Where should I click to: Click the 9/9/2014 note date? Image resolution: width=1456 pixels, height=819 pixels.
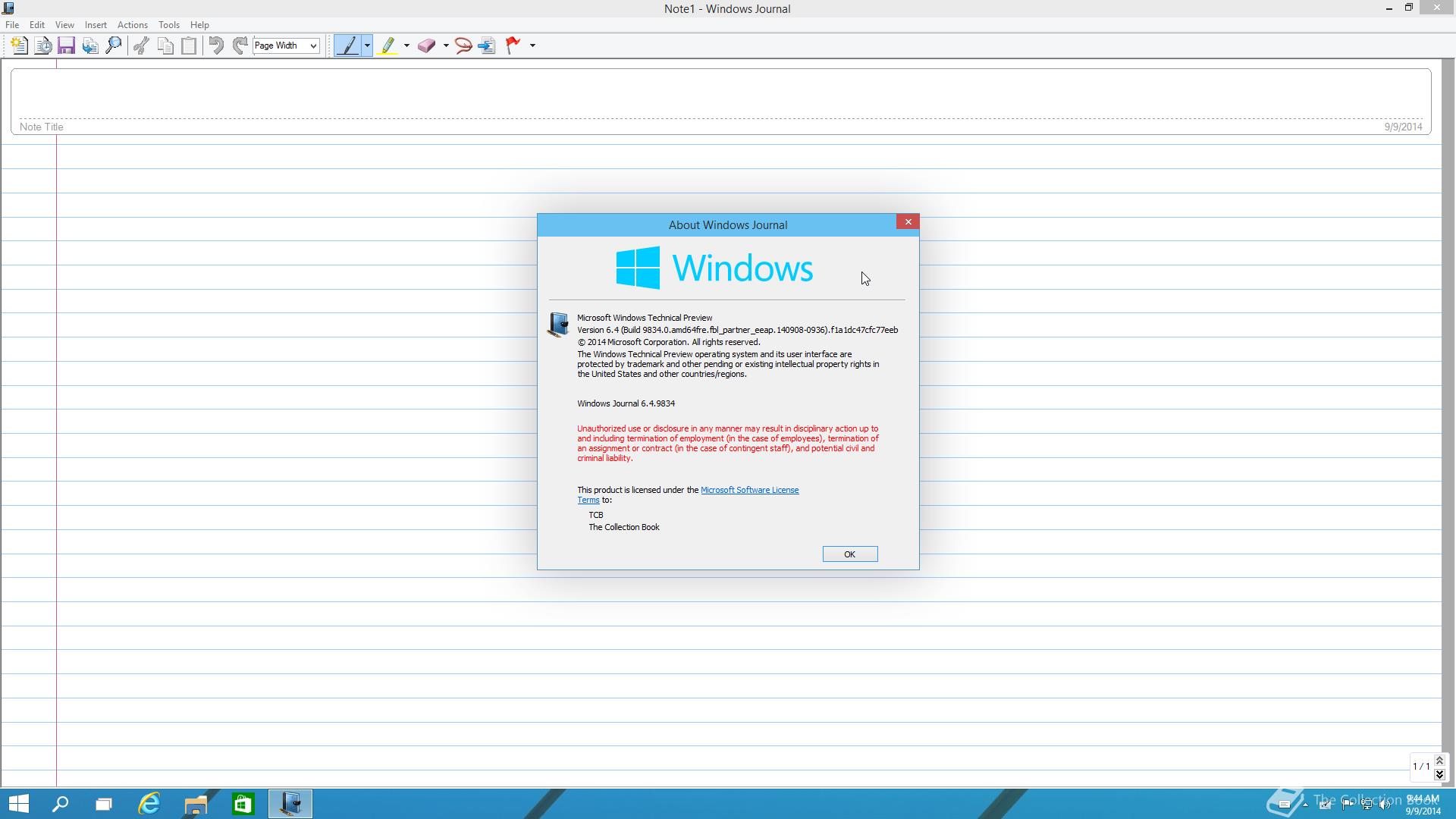click(1403, 127)
